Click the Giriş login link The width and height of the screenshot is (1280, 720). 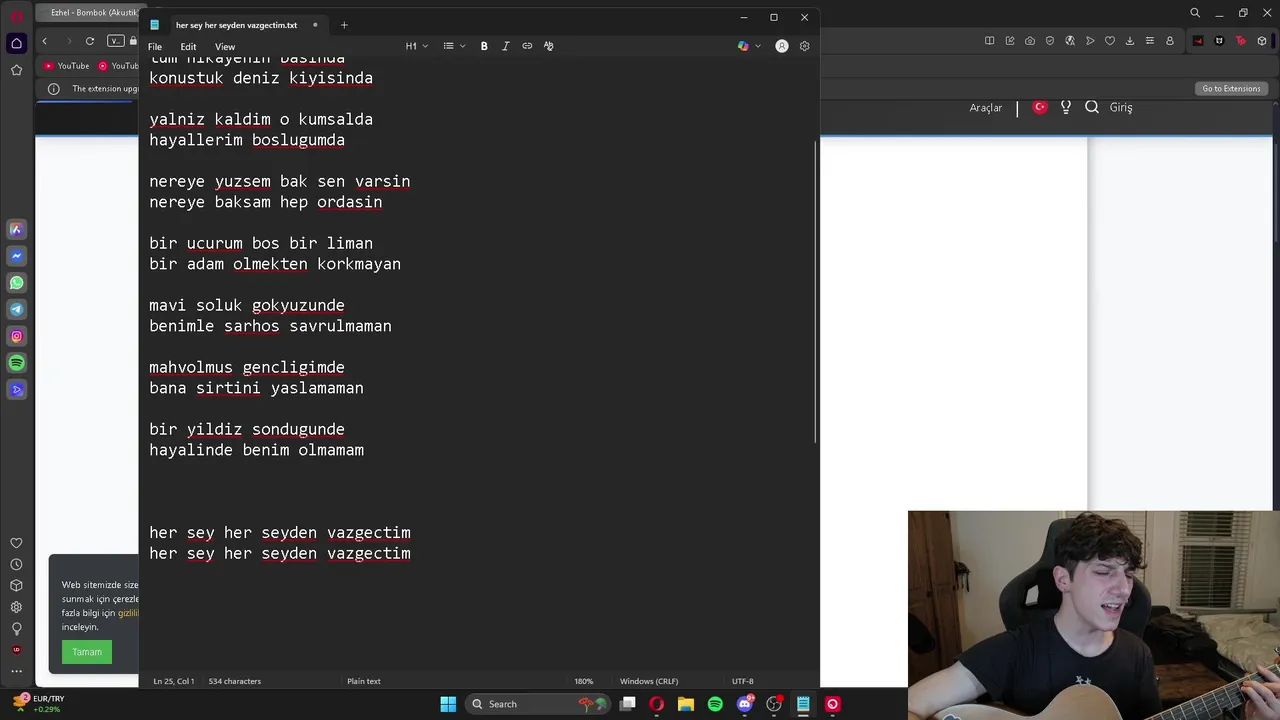pos(1121,108)
